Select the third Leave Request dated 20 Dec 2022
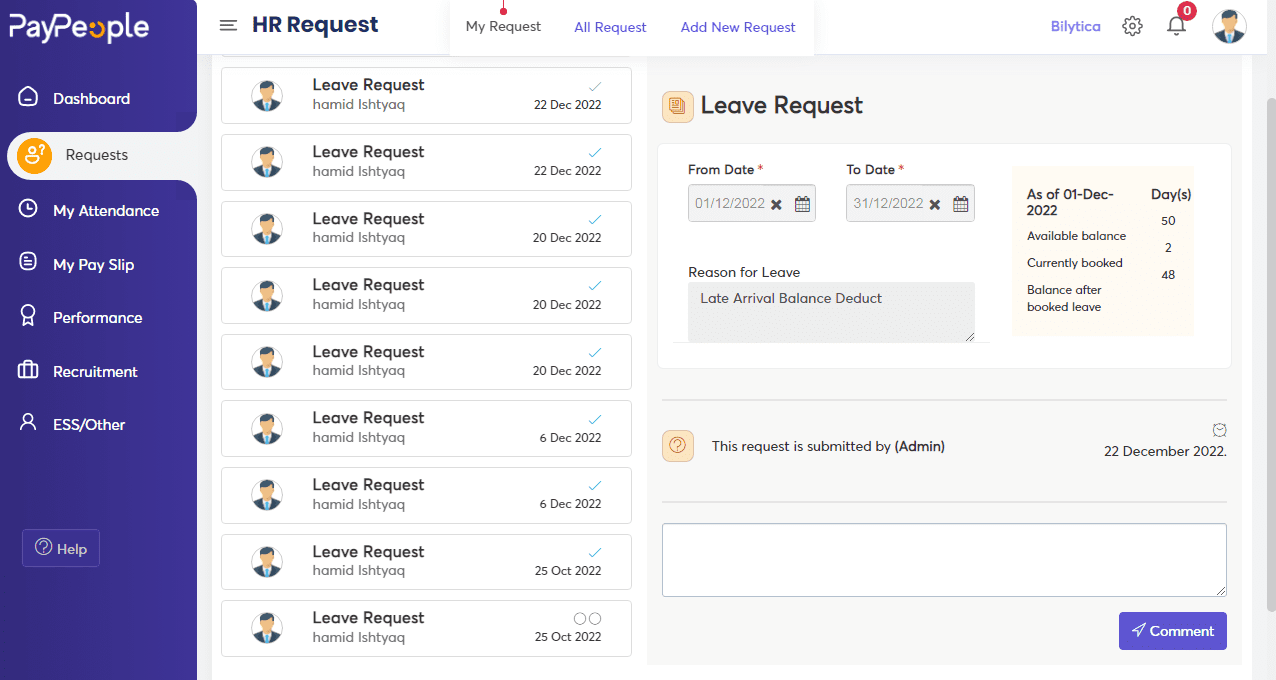The image size is (1276, 680). click(426, 362)
